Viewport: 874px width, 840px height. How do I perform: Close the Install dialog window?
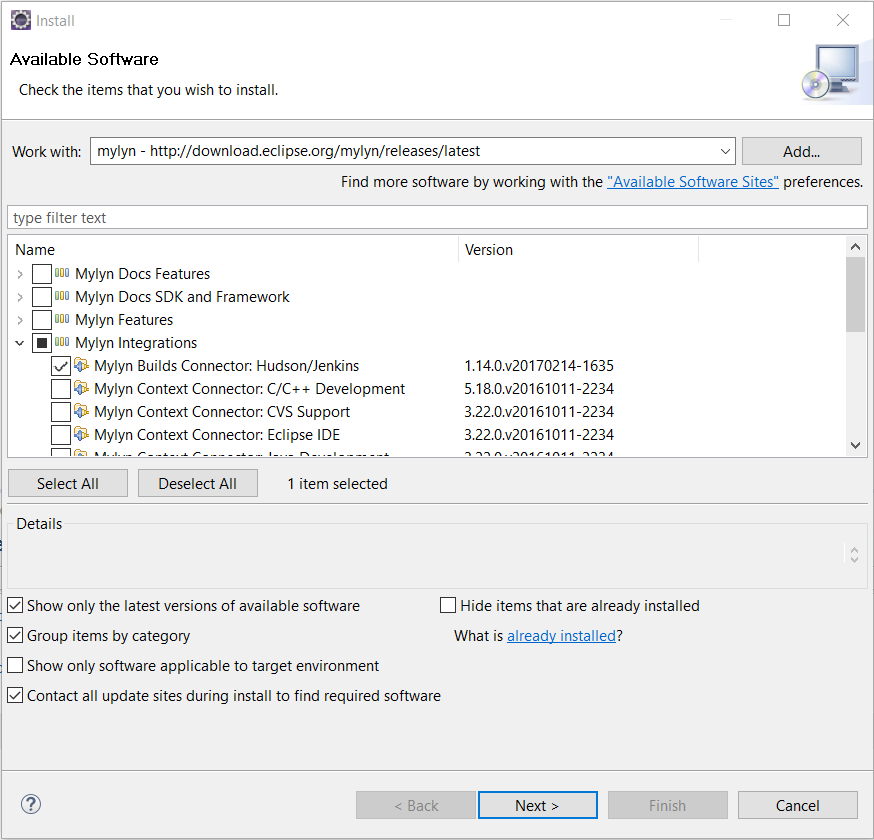(x=843, y=20)
